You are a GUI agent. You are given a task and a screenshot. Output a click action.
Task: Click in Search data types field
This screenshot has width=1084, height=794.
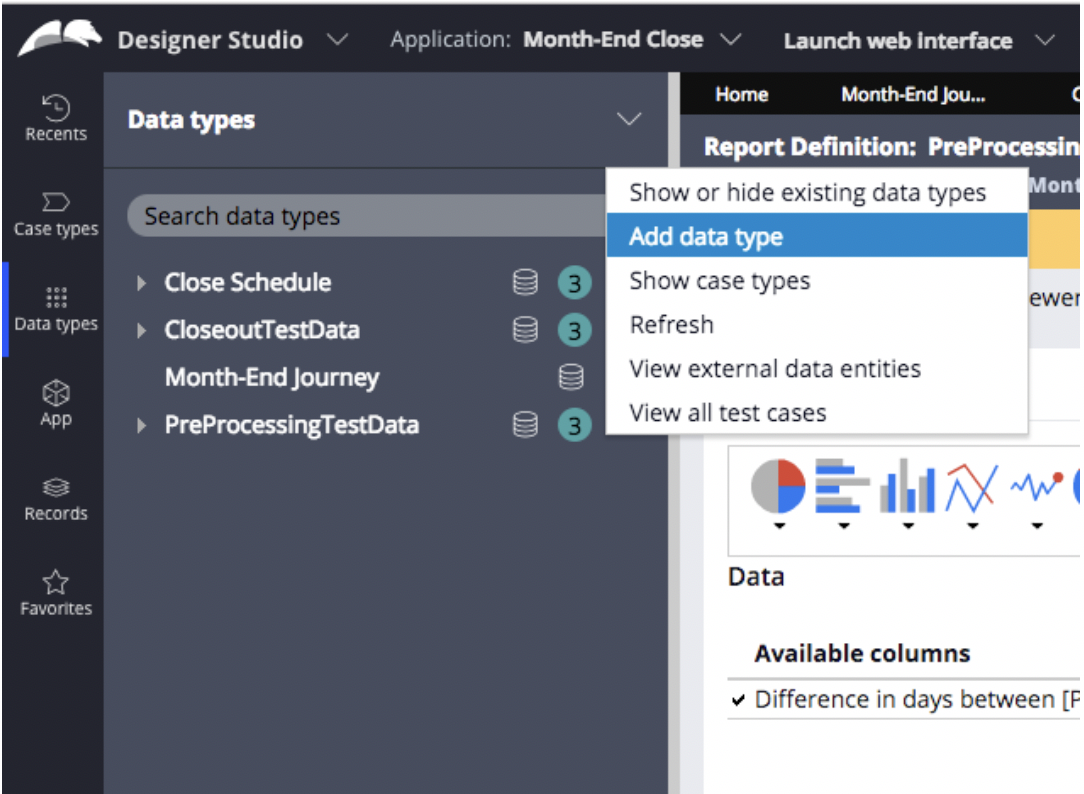366,216
